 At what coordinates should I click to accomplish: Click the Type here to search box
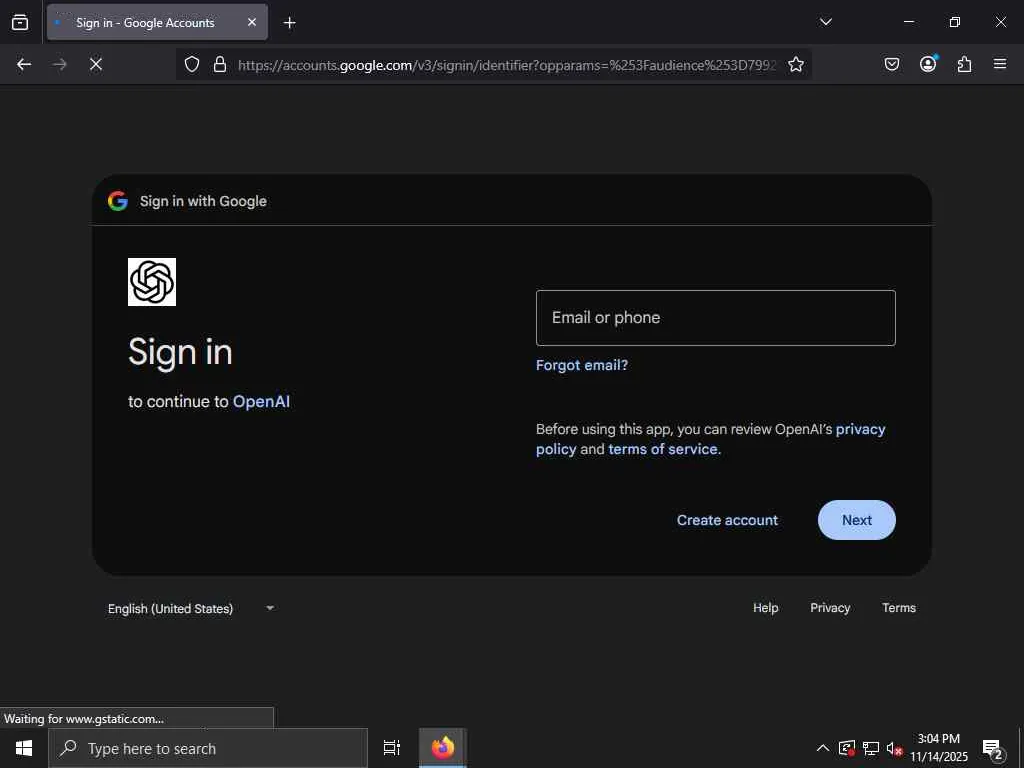pos(208,748)
